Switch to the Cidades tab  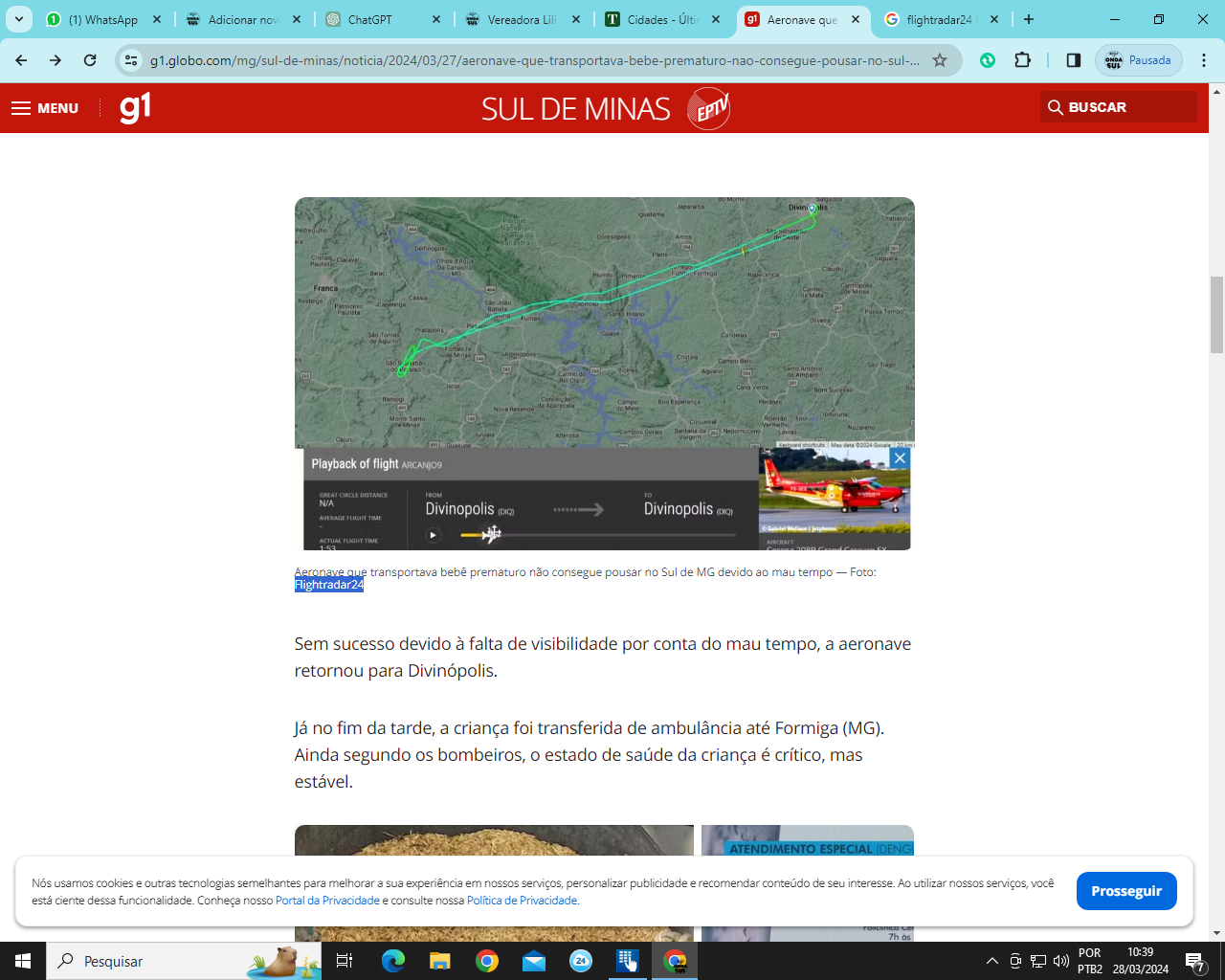tap(662, 19)
